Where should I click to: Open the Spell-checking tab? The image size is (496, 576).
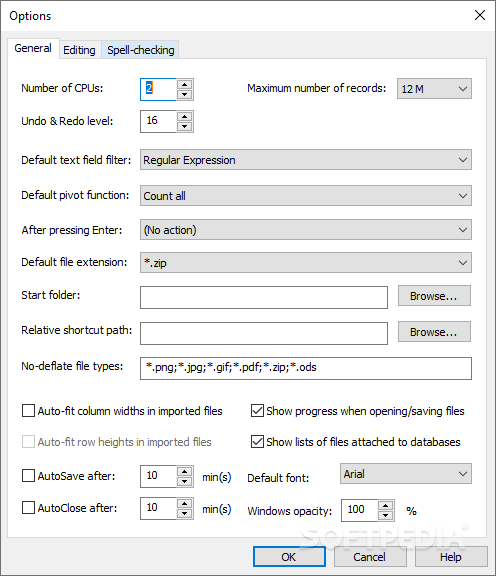click(x=141, y=50)
